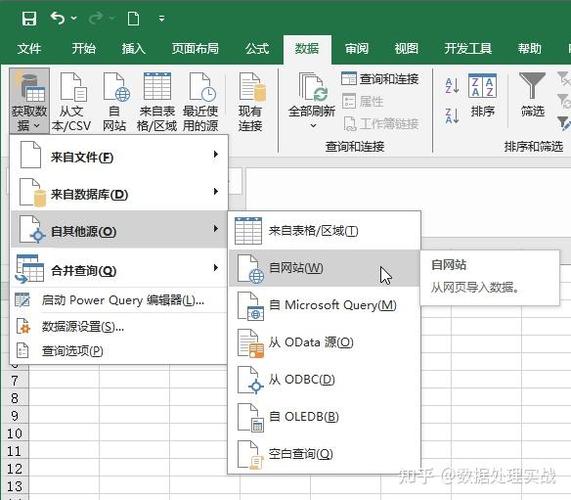Open 数据源设置(S) menu item
This screenshot has height=500, width=571.
[x=119, y=327]
